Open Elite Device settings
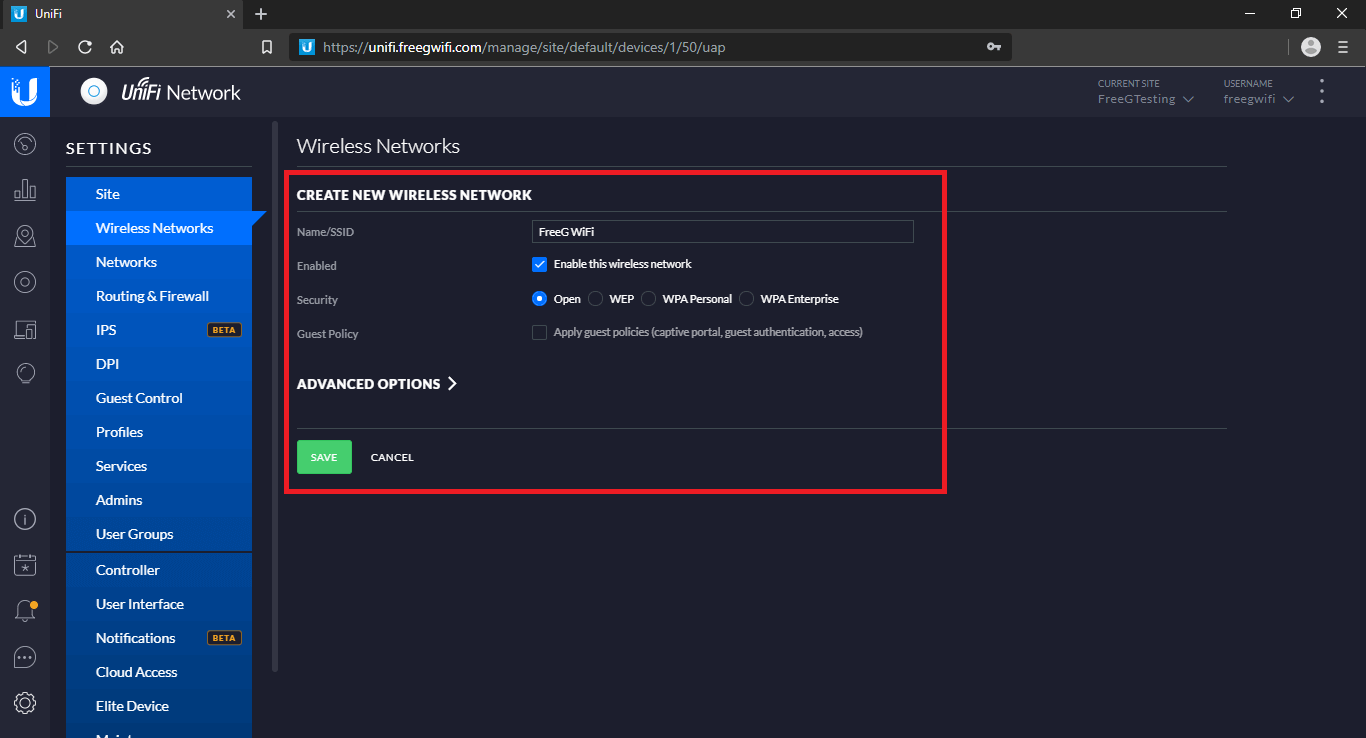The height and width of the screenshot is (738, 1366). pos(159,706)
